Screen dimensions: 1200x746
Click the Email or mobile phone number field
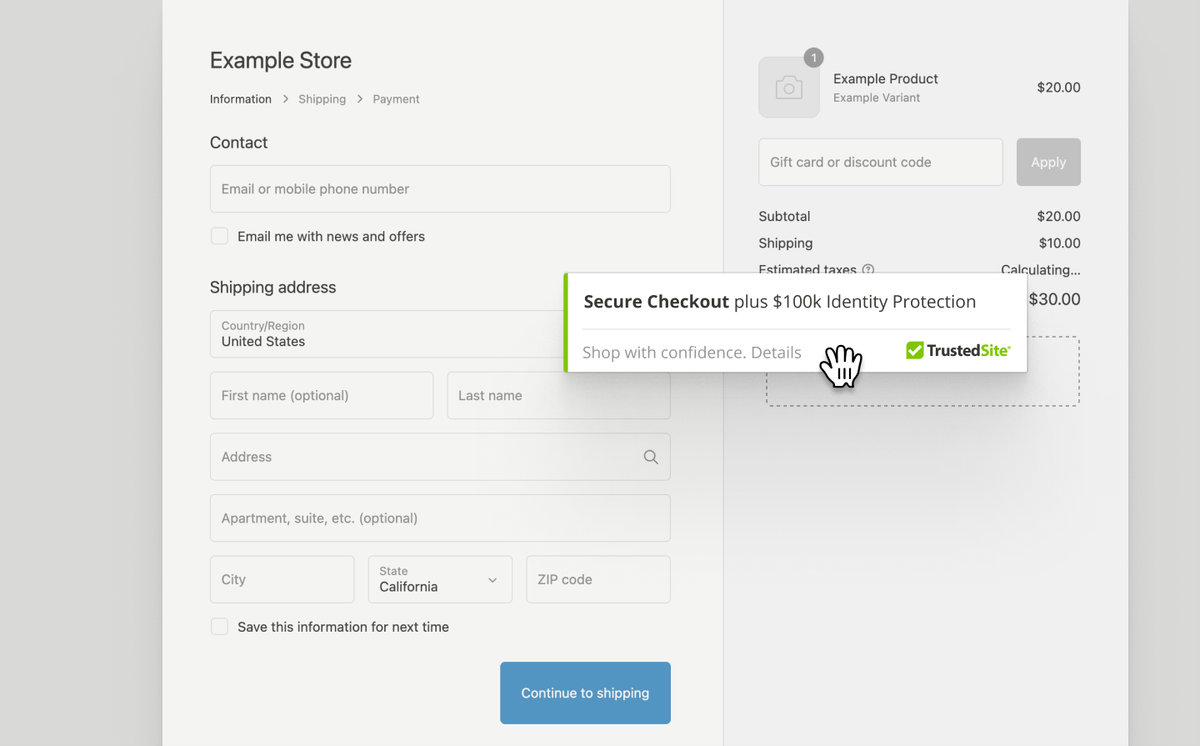click(440, 189)
